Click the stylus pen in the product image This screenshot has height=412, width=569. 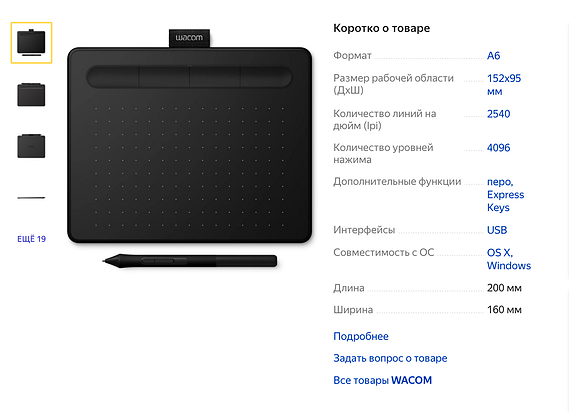coord(189,261)
